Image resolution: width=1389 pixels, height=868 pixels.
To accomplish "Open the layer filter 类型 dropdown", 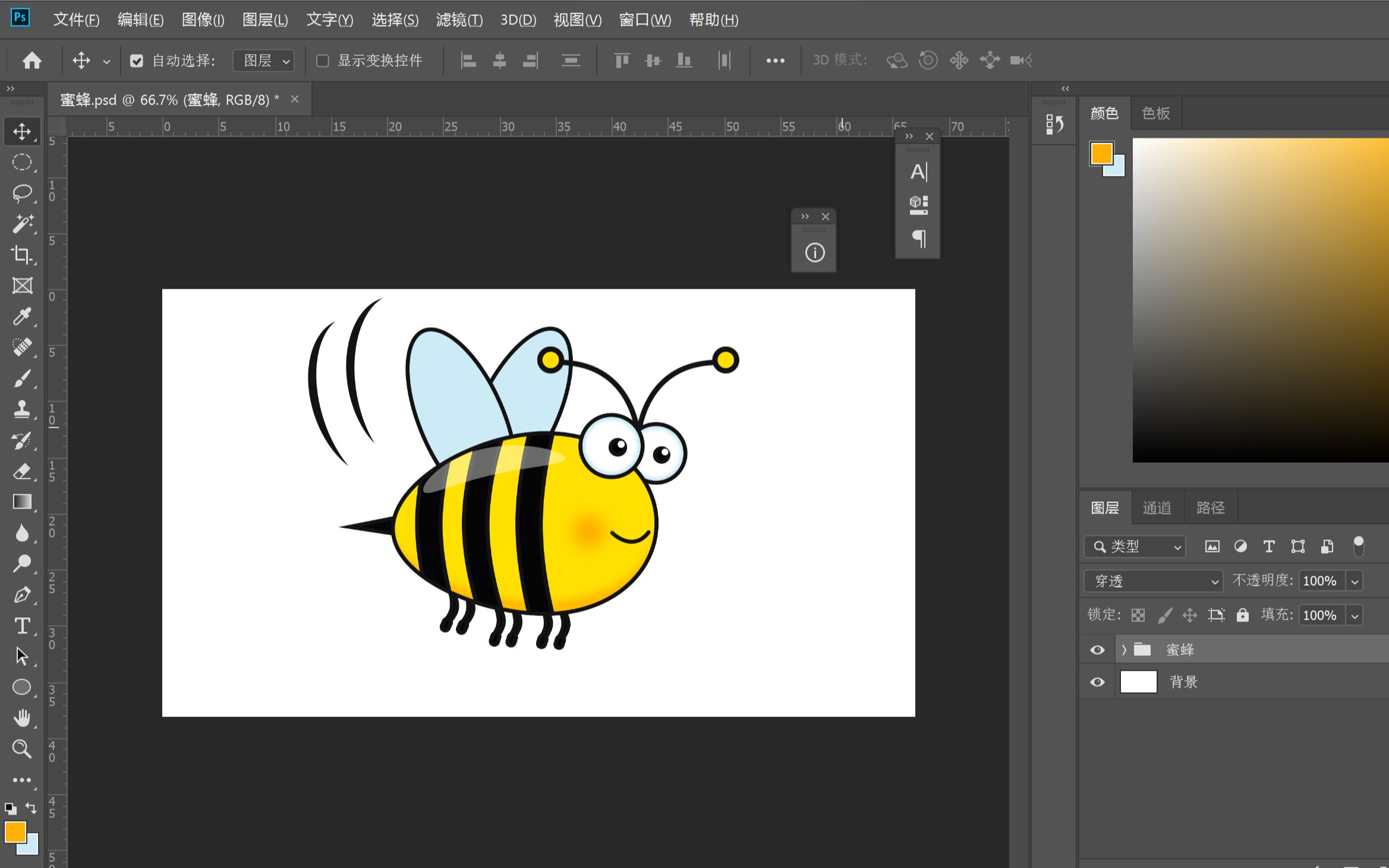I will pyautogui.click(x=1135, y=547).
